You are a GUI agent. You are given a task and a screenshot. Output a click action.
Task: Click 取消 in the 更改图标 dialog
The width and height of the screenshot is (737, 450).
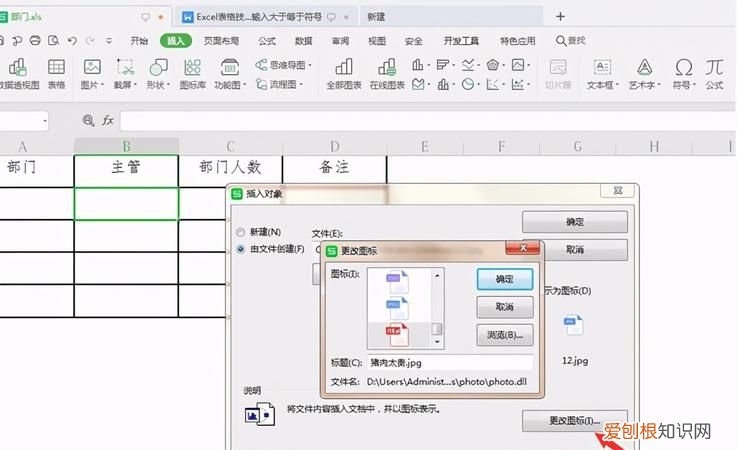[505, 307]
